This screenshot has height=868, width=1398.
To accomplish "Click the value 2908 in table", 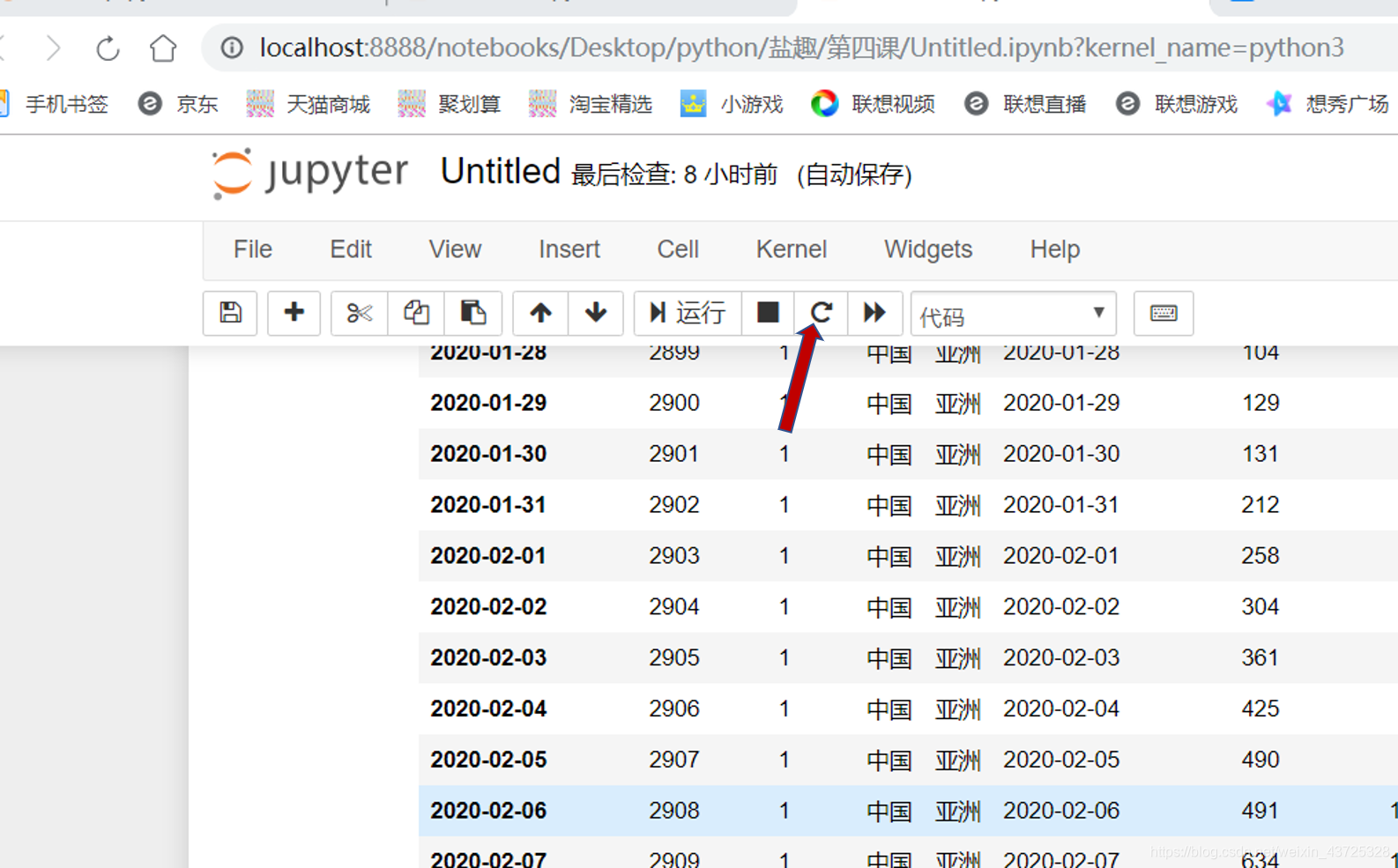I will coord(674,811).
